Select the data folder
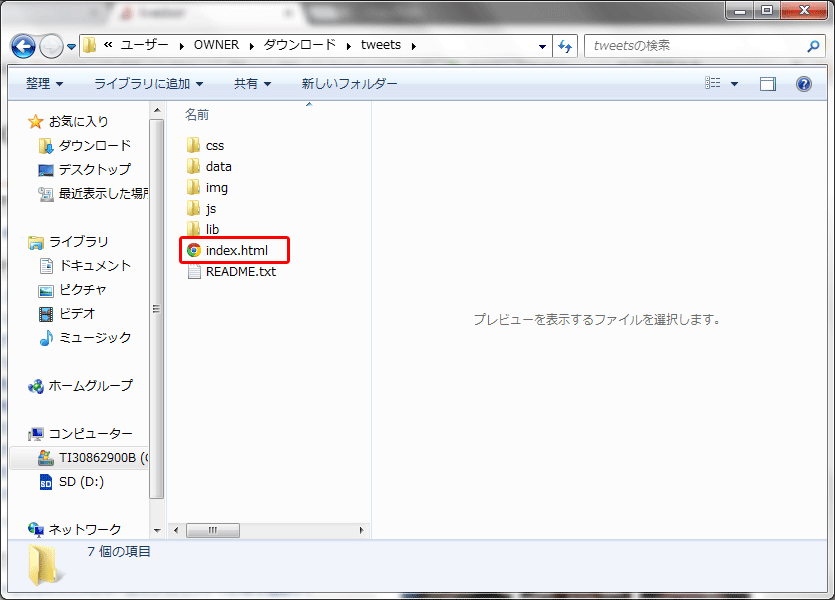 218,167
